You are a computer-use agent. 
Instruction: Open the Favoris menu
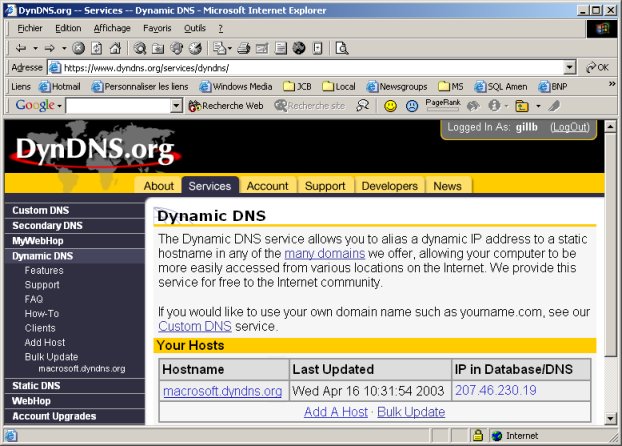tap(157, 28)
